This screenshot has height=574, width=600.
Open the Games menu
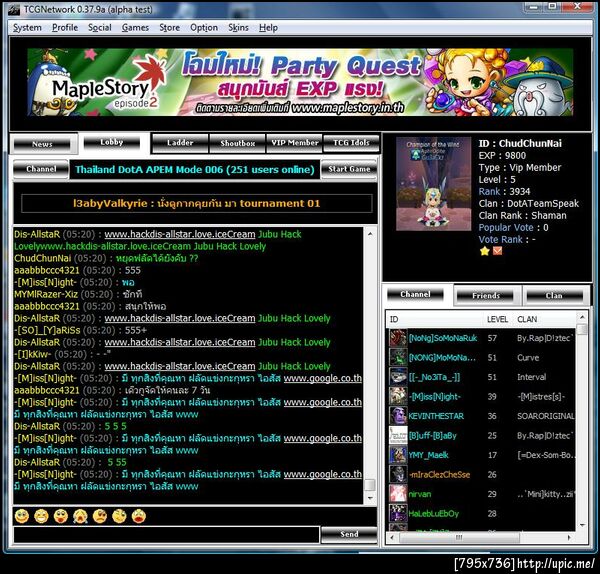[135, 28]
